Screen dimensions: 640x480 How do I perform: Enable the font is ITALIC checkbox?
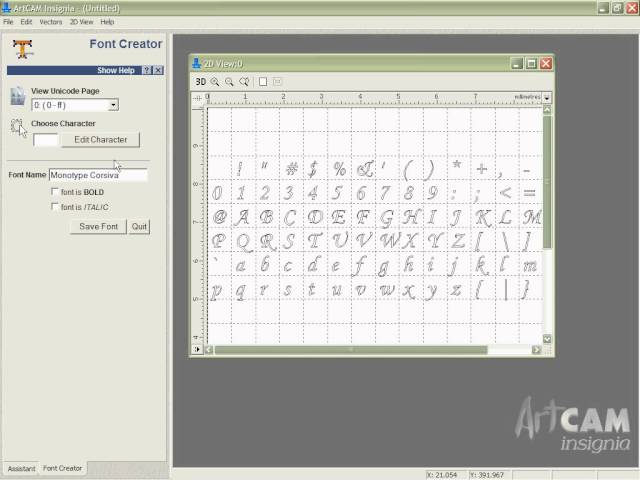click(x=55, y=207)
